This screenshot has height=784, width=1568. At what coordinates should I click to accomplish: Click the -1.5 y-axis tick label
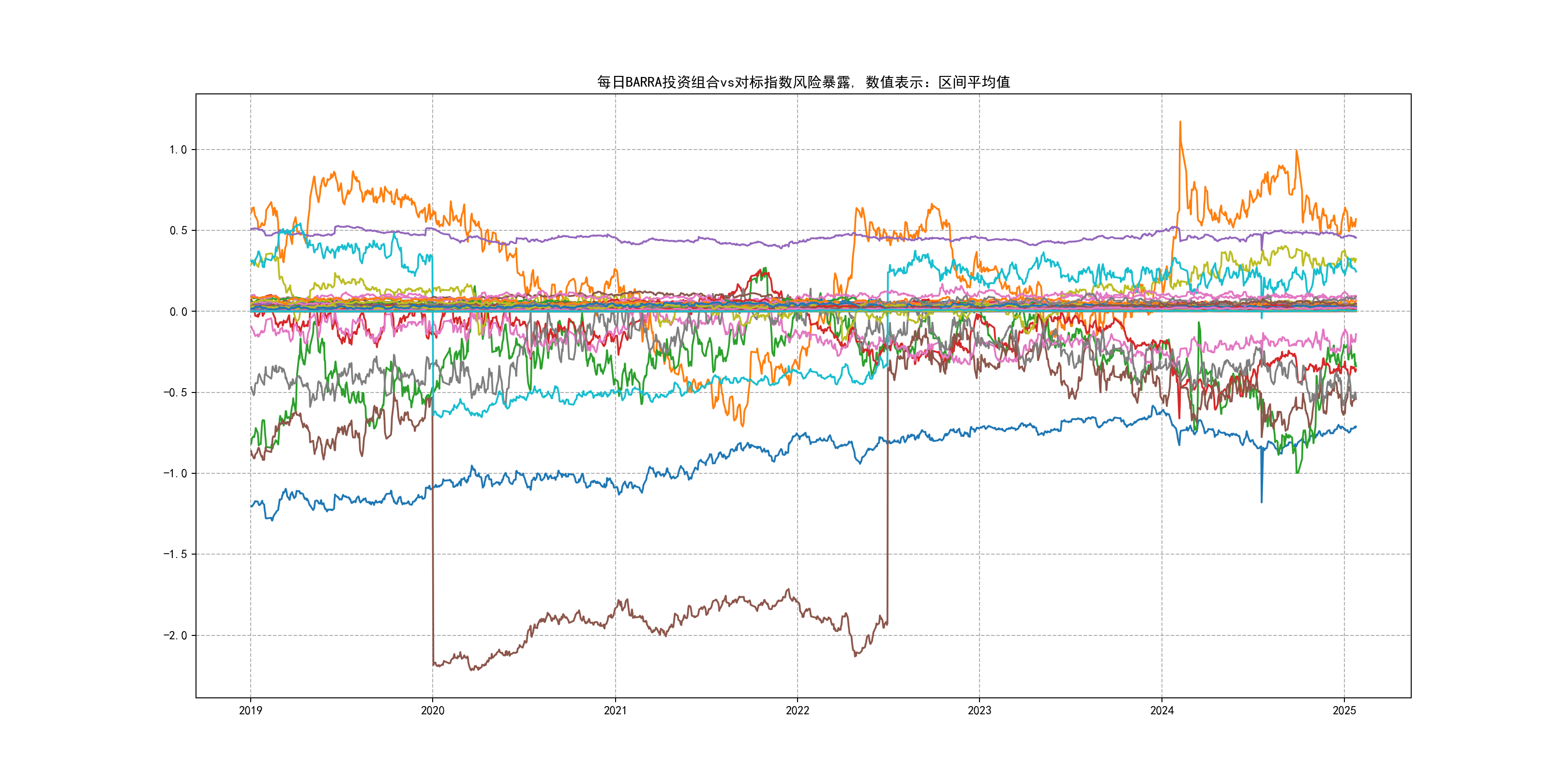coord(175,555)
